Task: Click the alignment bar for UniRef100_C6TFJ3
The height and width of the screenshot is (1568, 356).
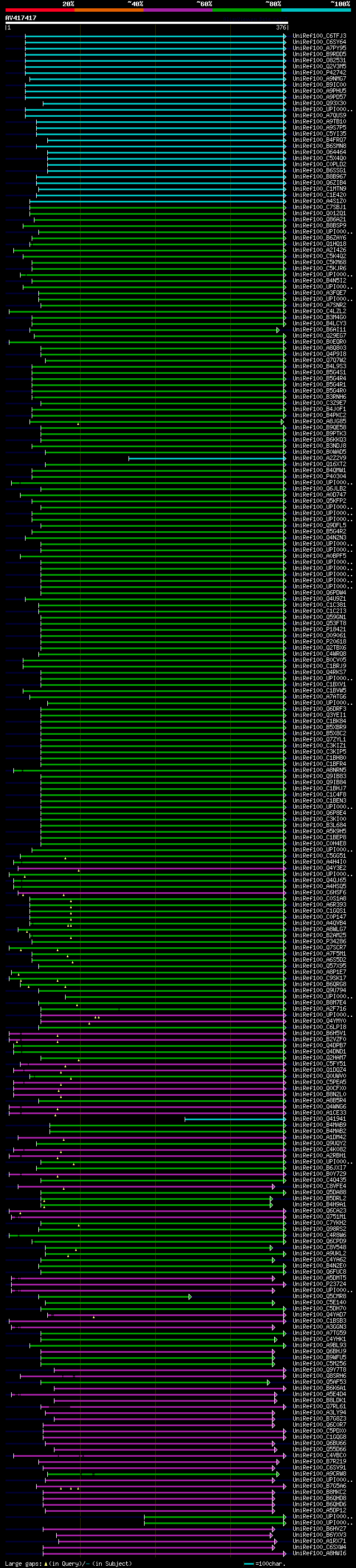Action: (x=155, y=36)
